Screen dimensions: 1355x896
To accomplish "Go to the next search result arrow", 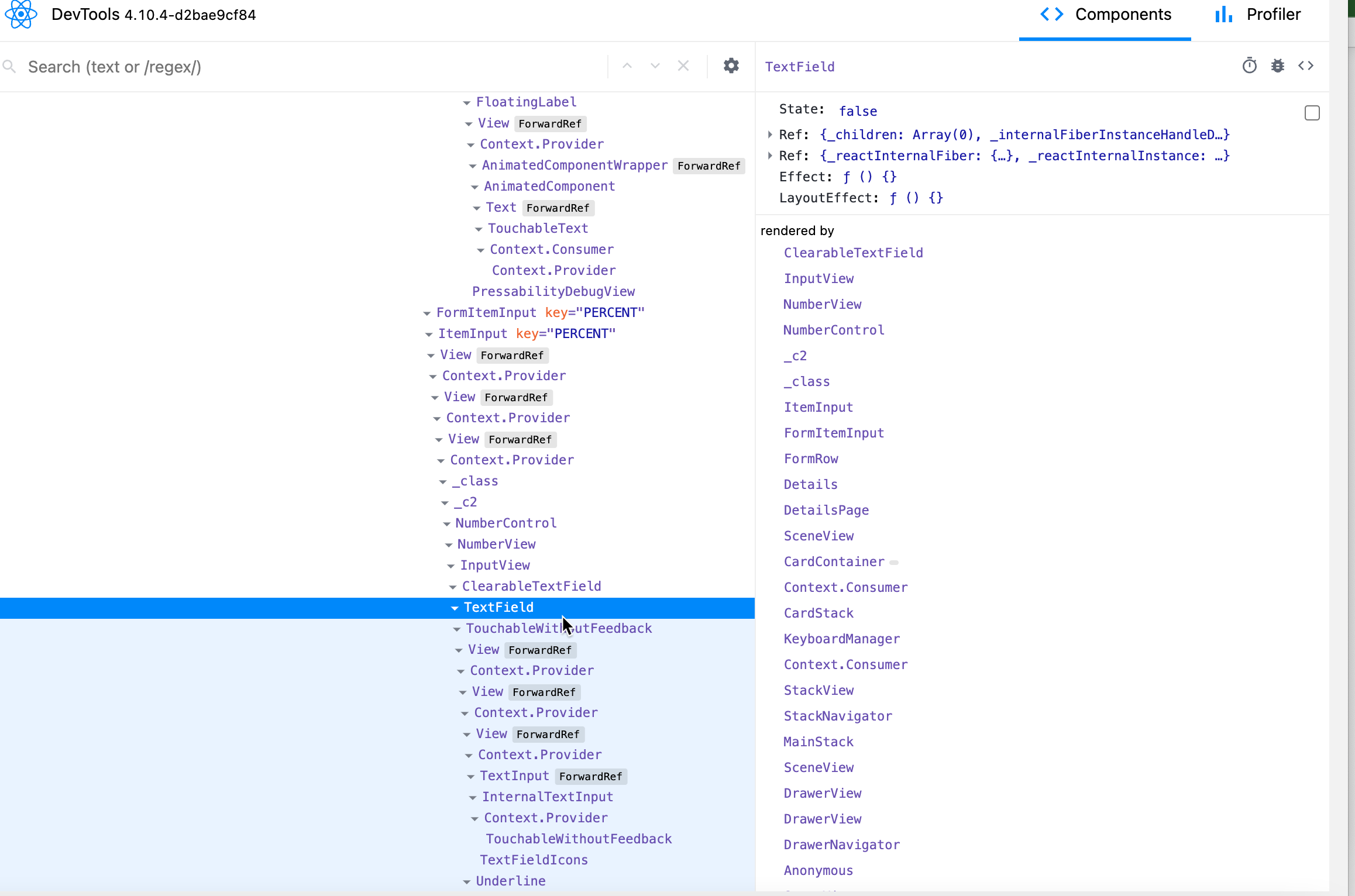I will 655,66.
